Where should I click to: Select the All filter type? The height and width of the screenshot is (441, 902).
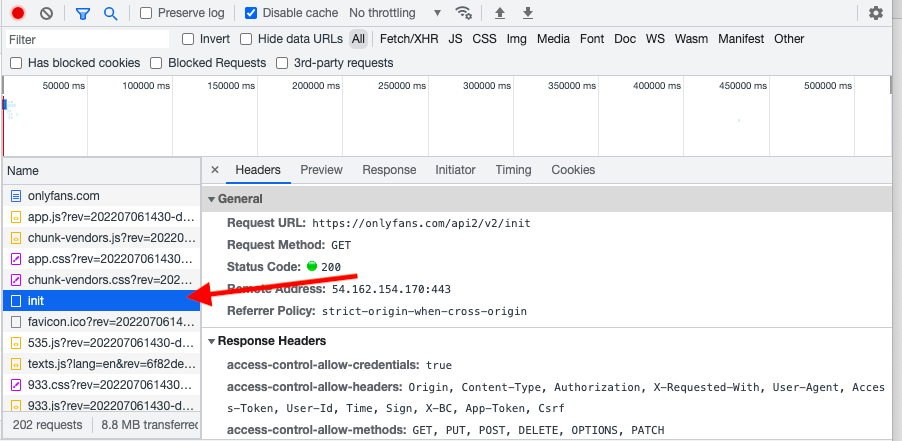point(358,39)
